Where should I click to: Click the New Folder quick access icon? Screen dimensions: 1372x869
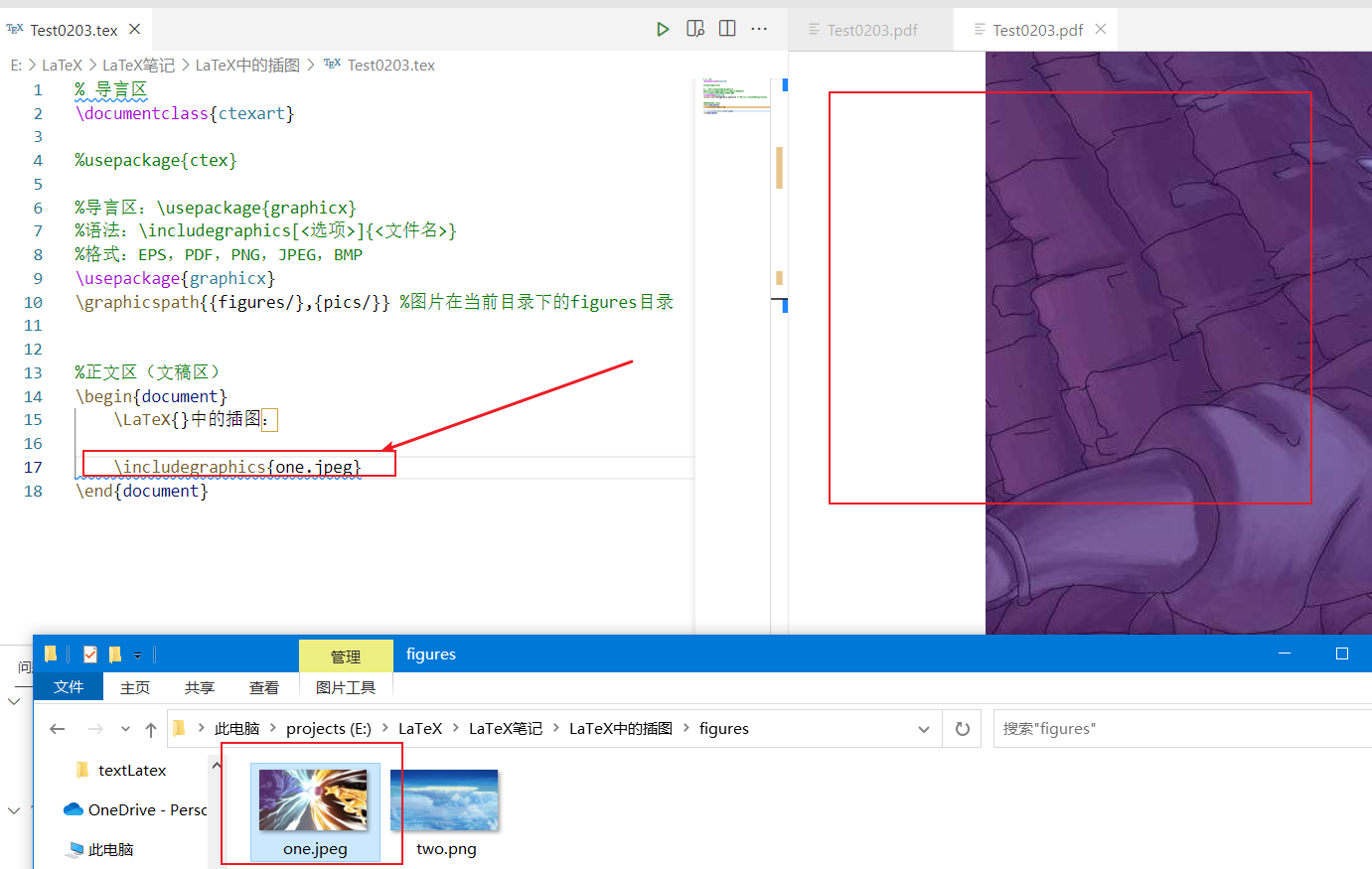pyautogui.click(x=115, y=653)
